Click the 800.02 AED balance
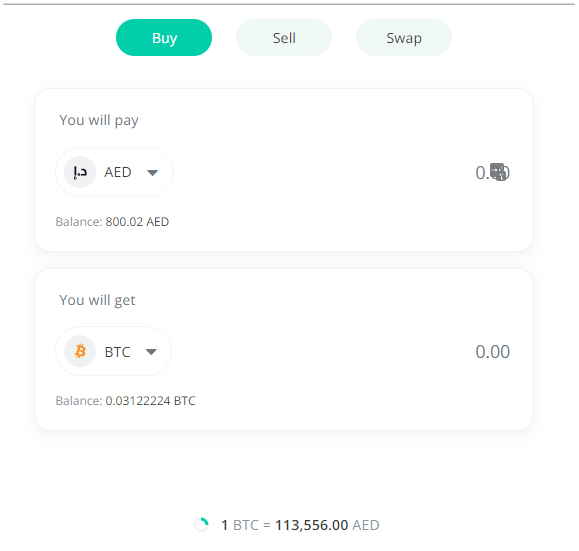 coord(137,222)
